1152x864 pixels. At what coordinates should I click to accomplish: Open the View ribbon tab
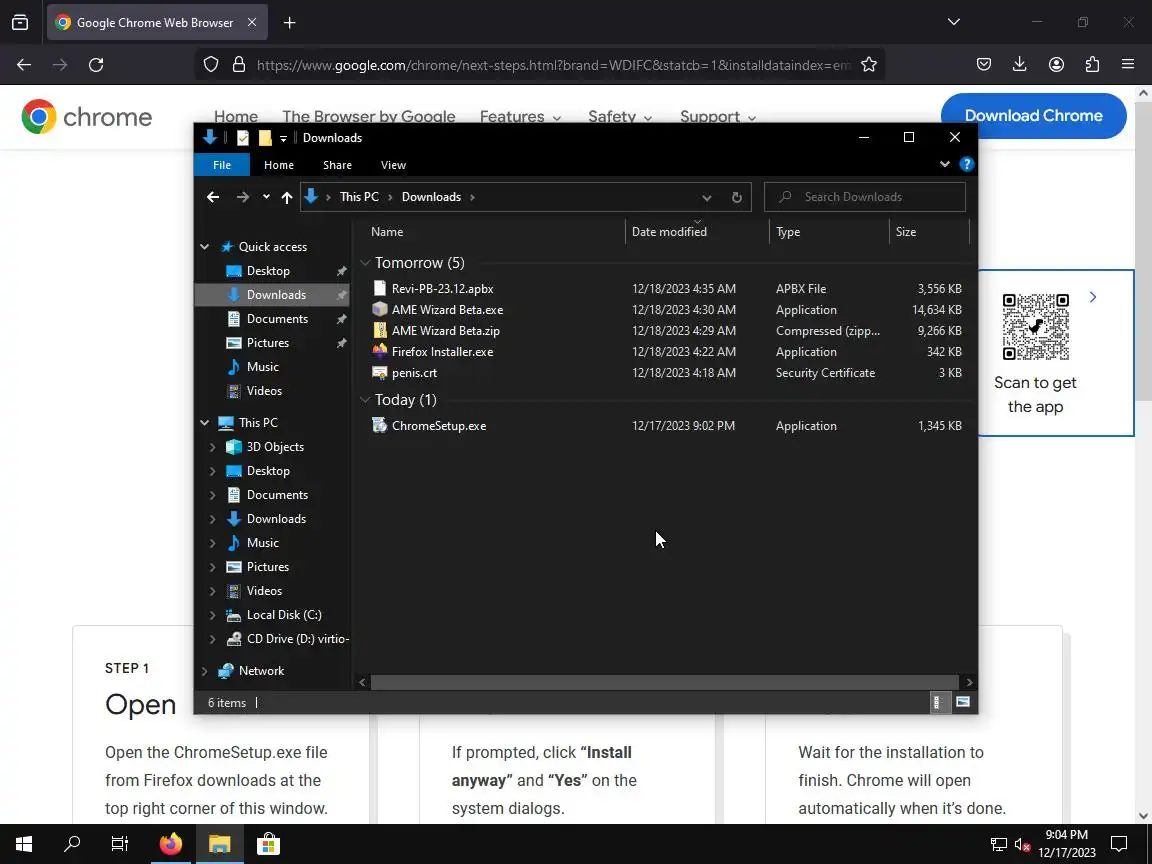click(393, 165)
